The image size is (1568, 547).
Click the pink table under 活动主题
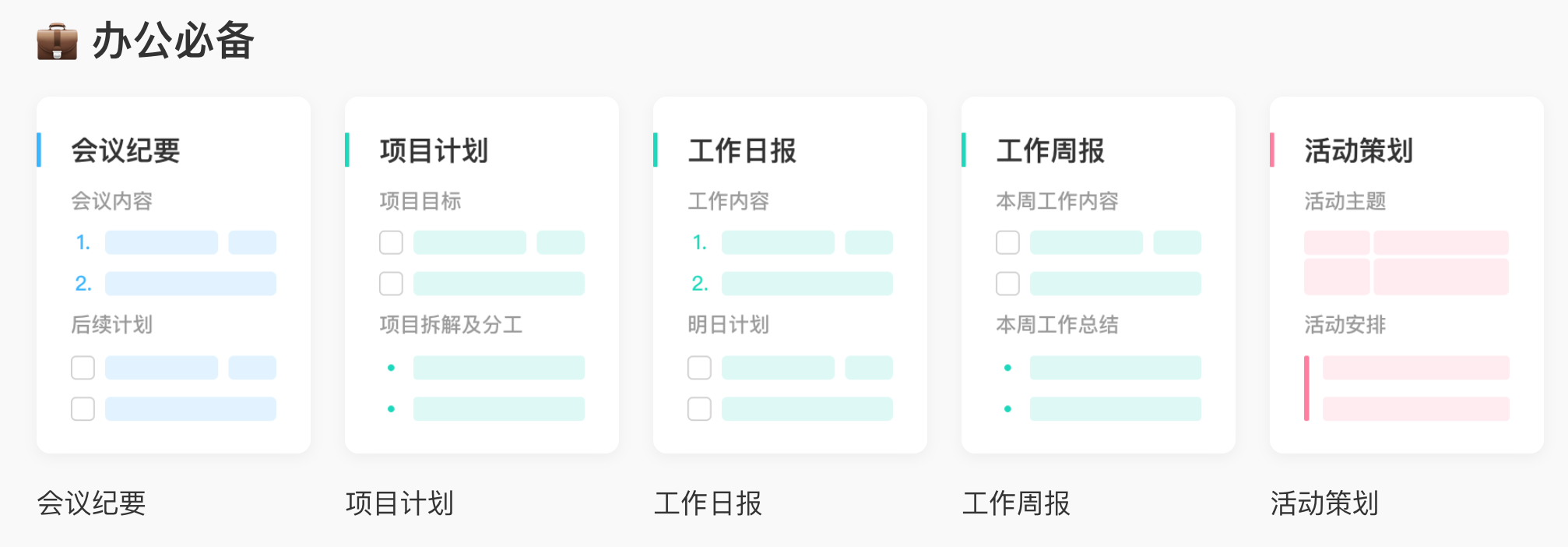tap(1406, 263)
